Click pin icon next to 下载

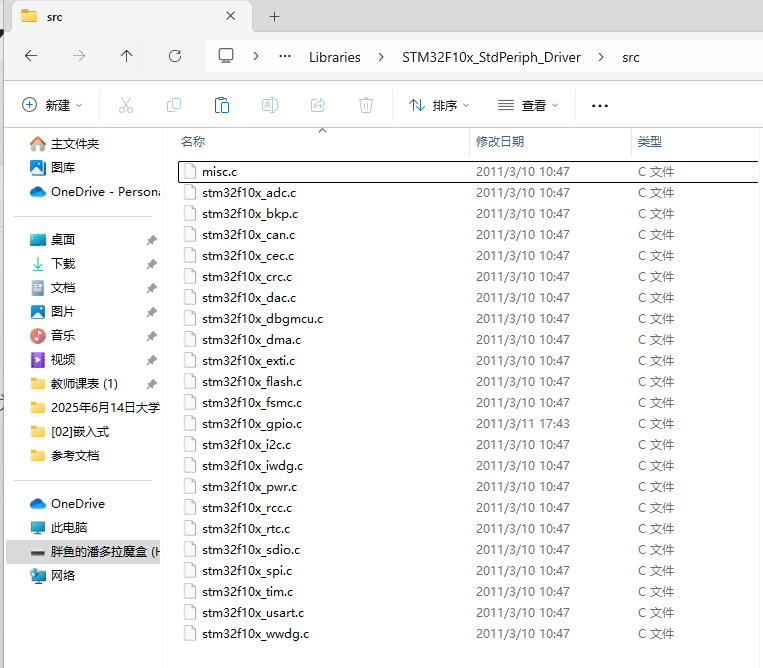click(152, 264)
